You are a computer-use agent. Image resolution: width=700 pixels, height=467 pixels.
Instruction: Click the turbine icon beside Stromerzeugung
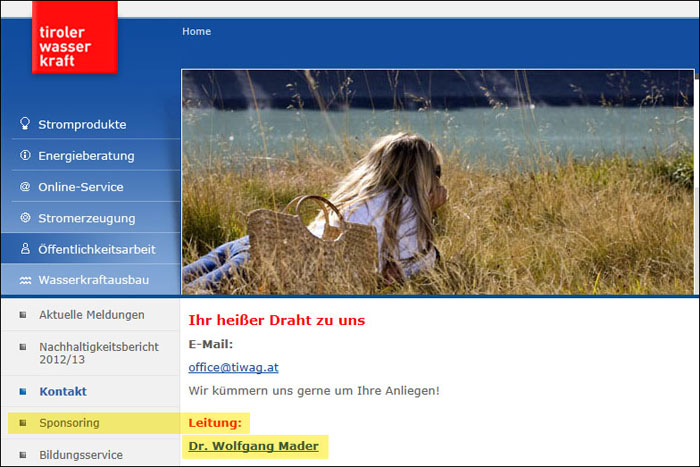tap(25, 217)
